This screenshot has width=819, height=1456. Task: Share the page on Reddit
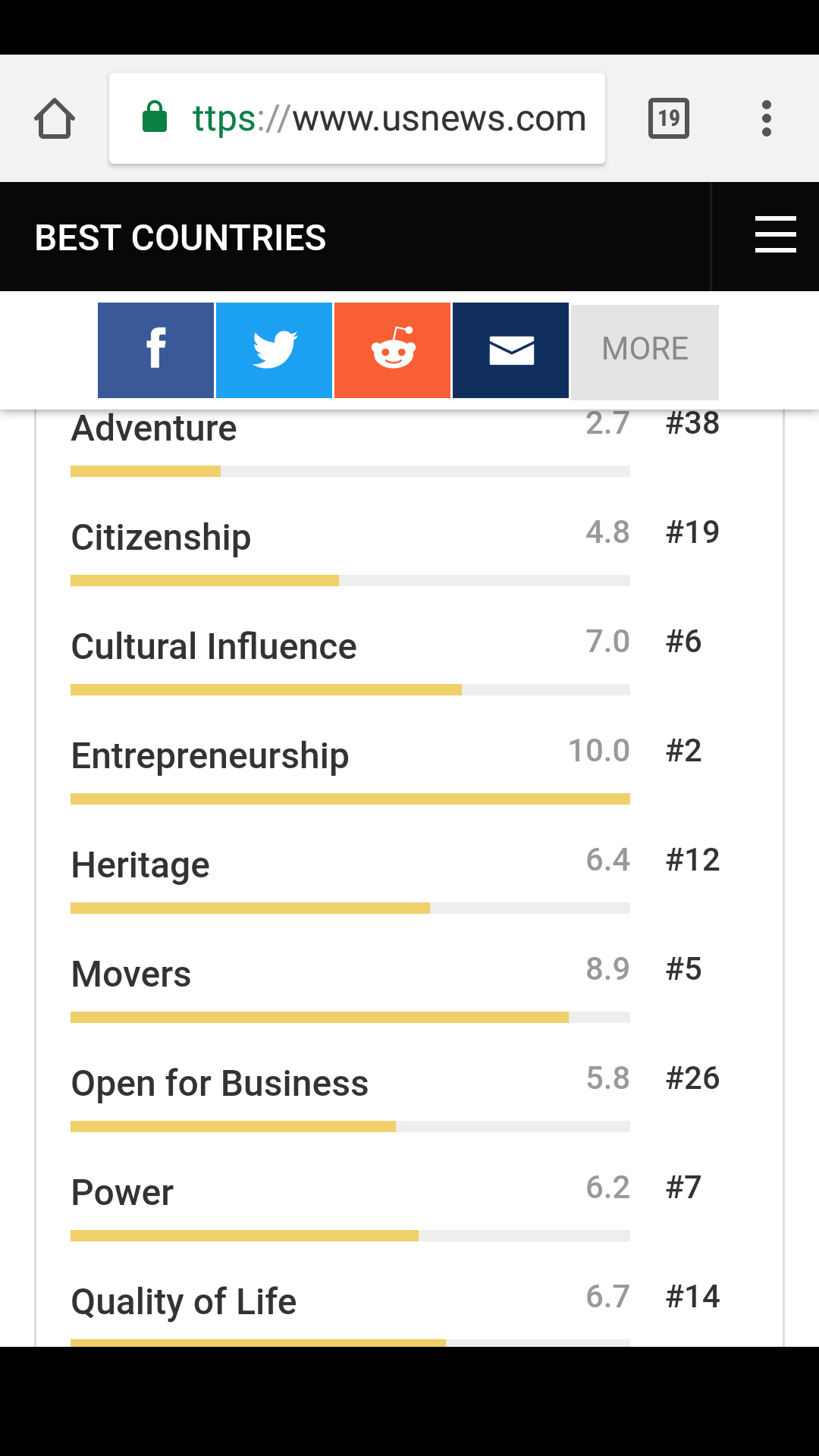(392, 350)
